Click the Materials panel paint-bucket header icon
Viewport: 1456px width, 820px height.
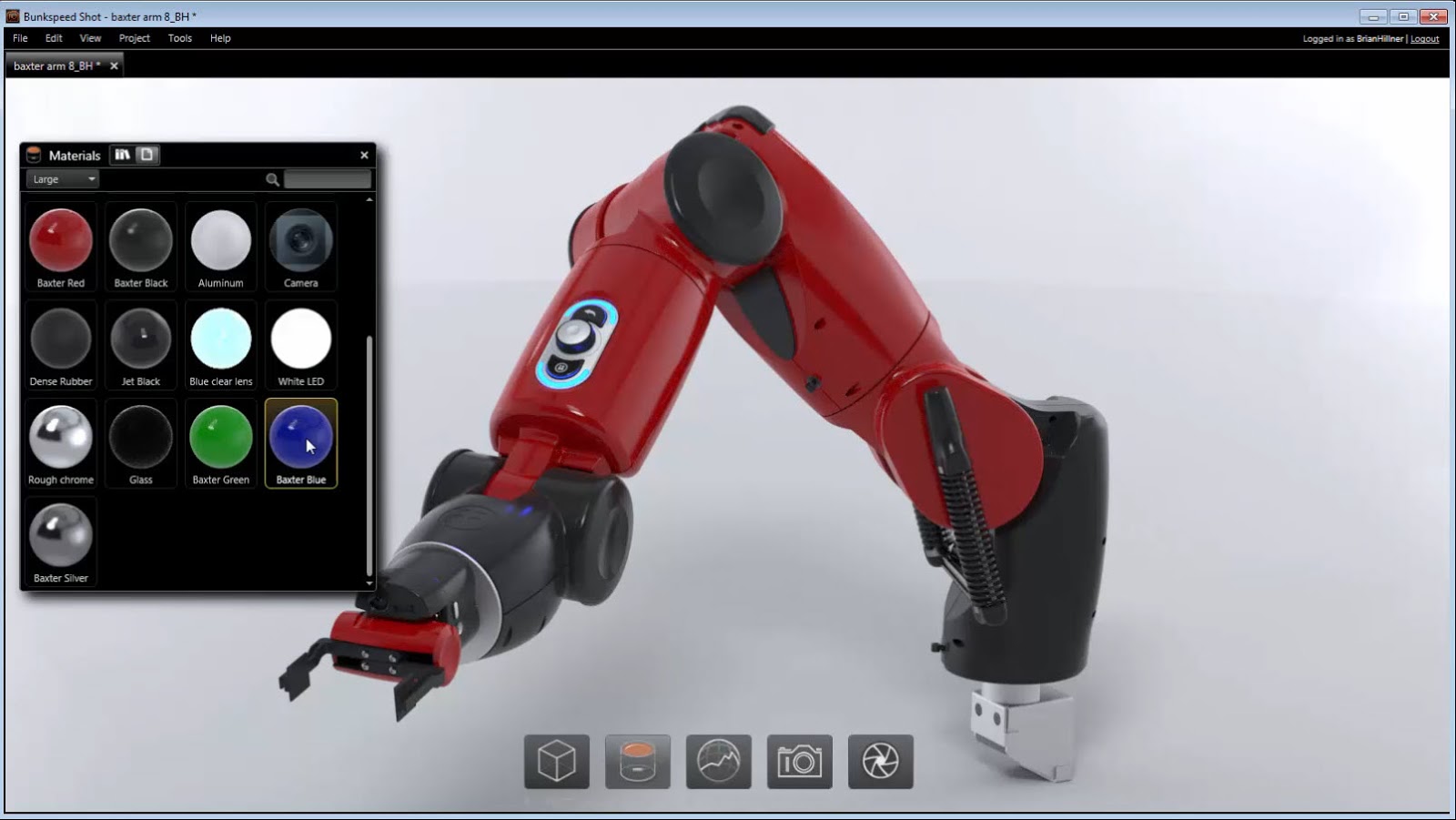[35, 155]
